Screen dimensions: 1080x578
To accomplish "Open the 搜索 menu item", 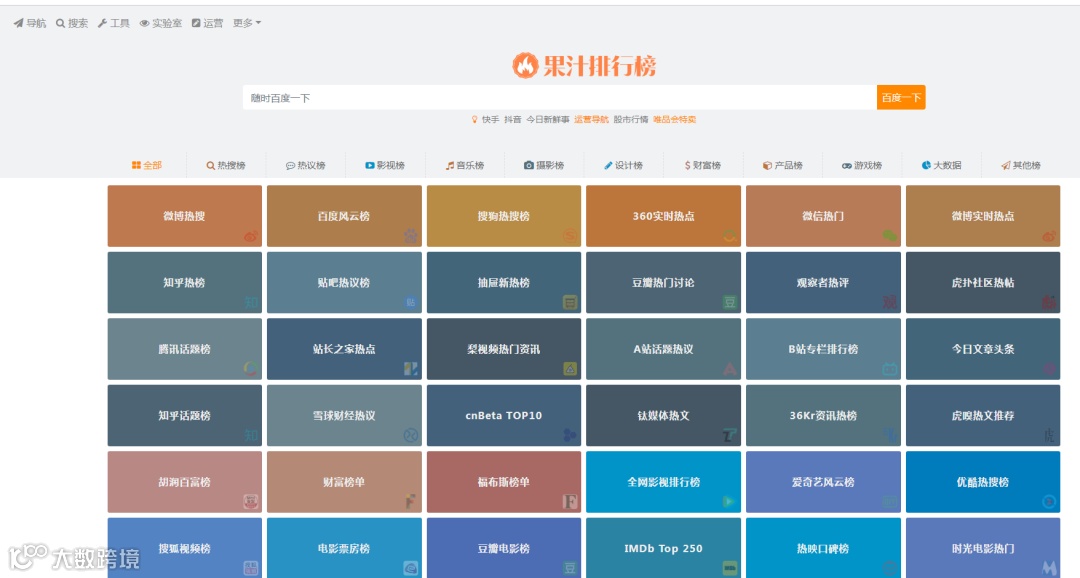I will 72,23.
